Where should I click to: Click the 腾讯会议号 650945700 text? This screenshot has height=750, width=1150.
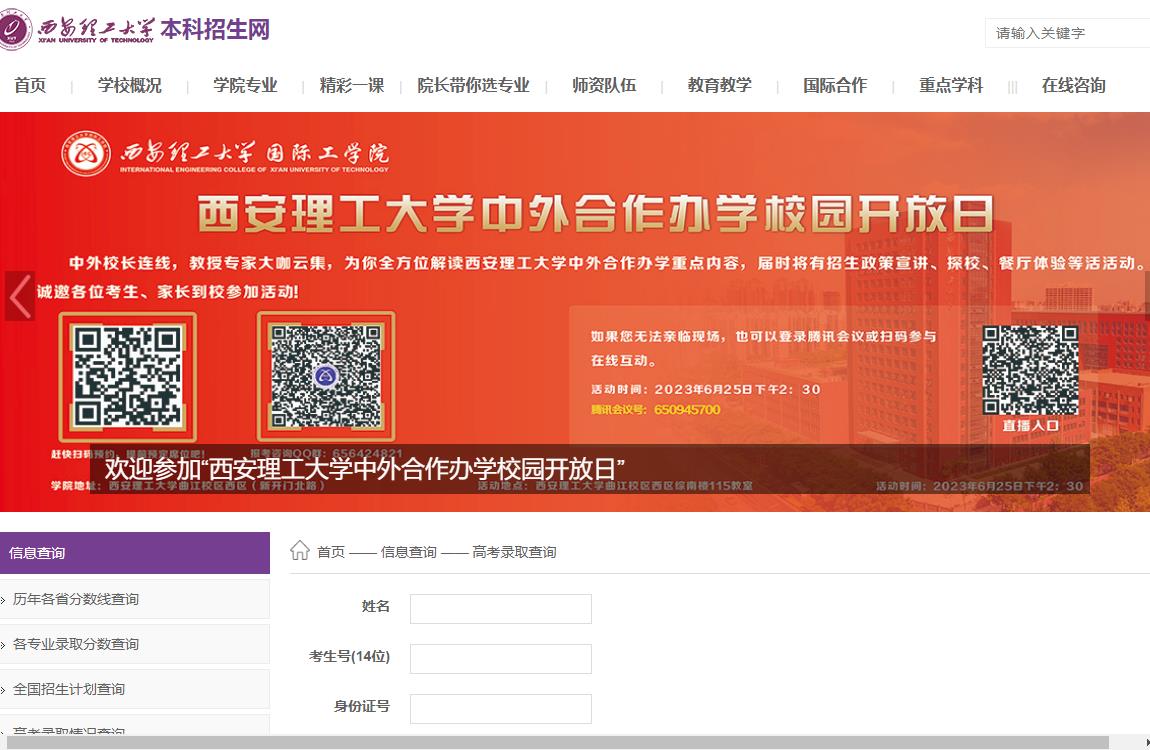(656, 409)
